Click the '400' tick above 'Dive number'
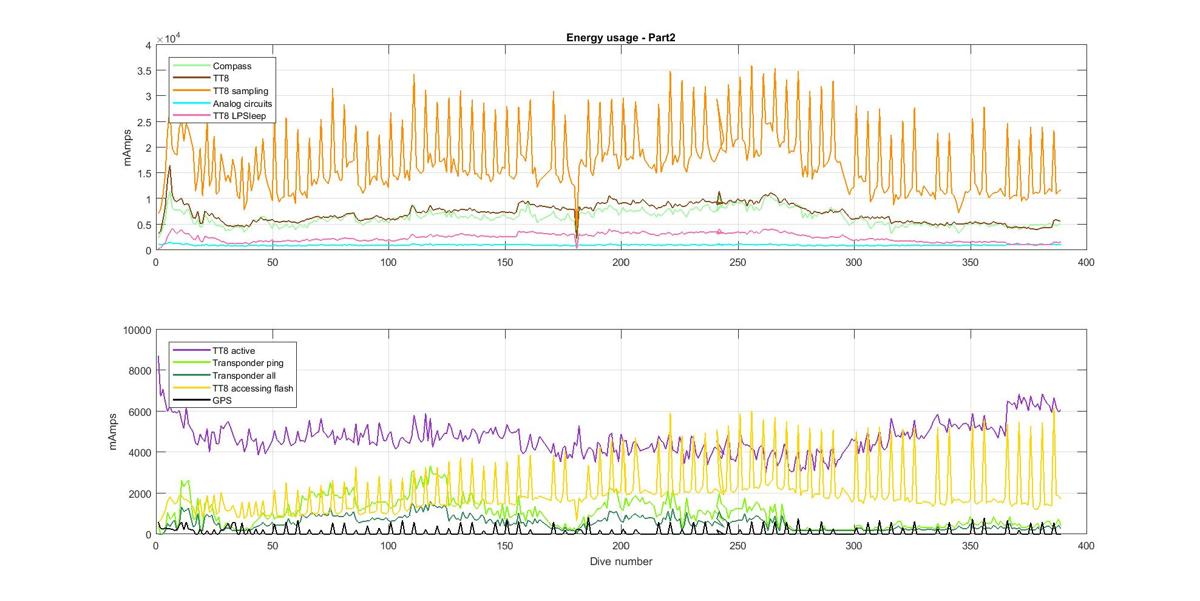 point(1086,546)
